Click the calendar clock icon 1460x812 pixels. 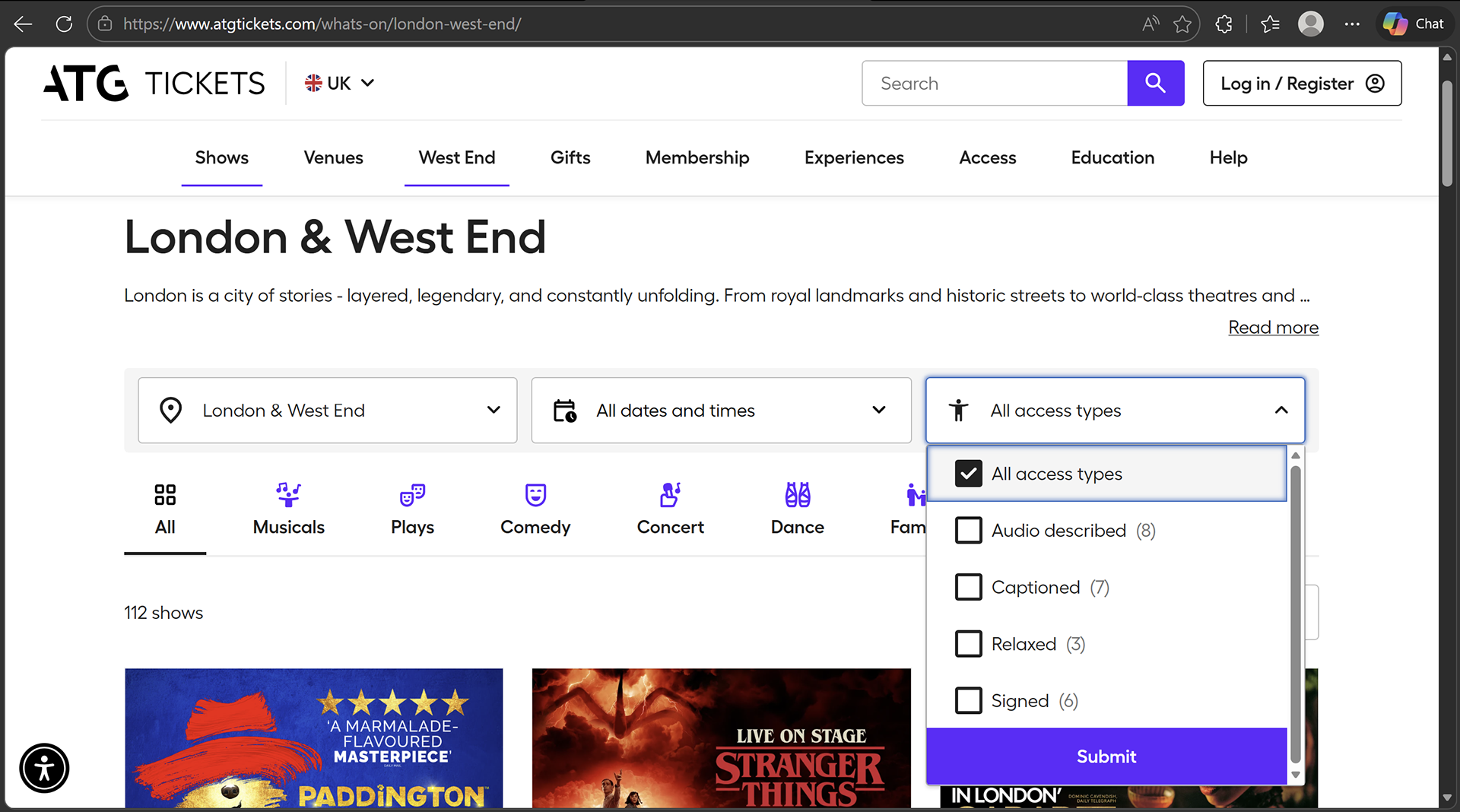pos(564,411)
